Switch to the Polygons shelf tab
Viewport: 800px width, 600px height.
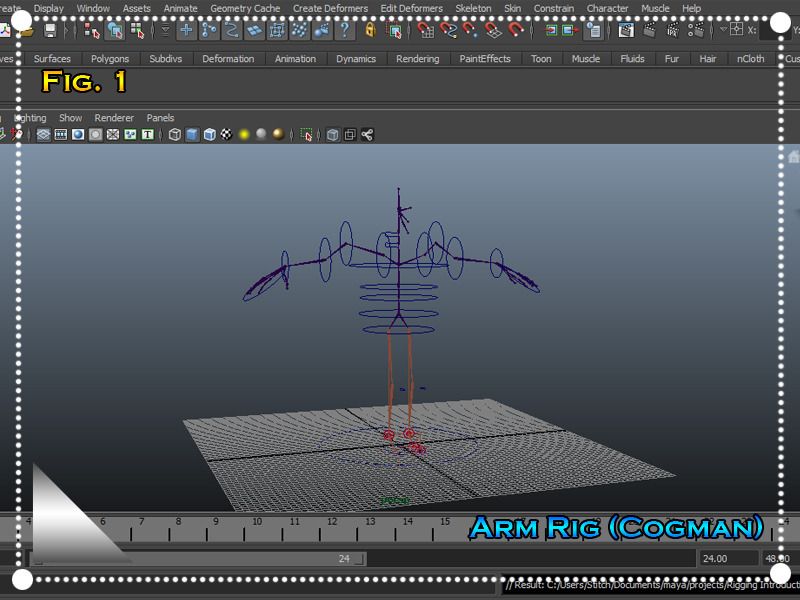[110, 59]
